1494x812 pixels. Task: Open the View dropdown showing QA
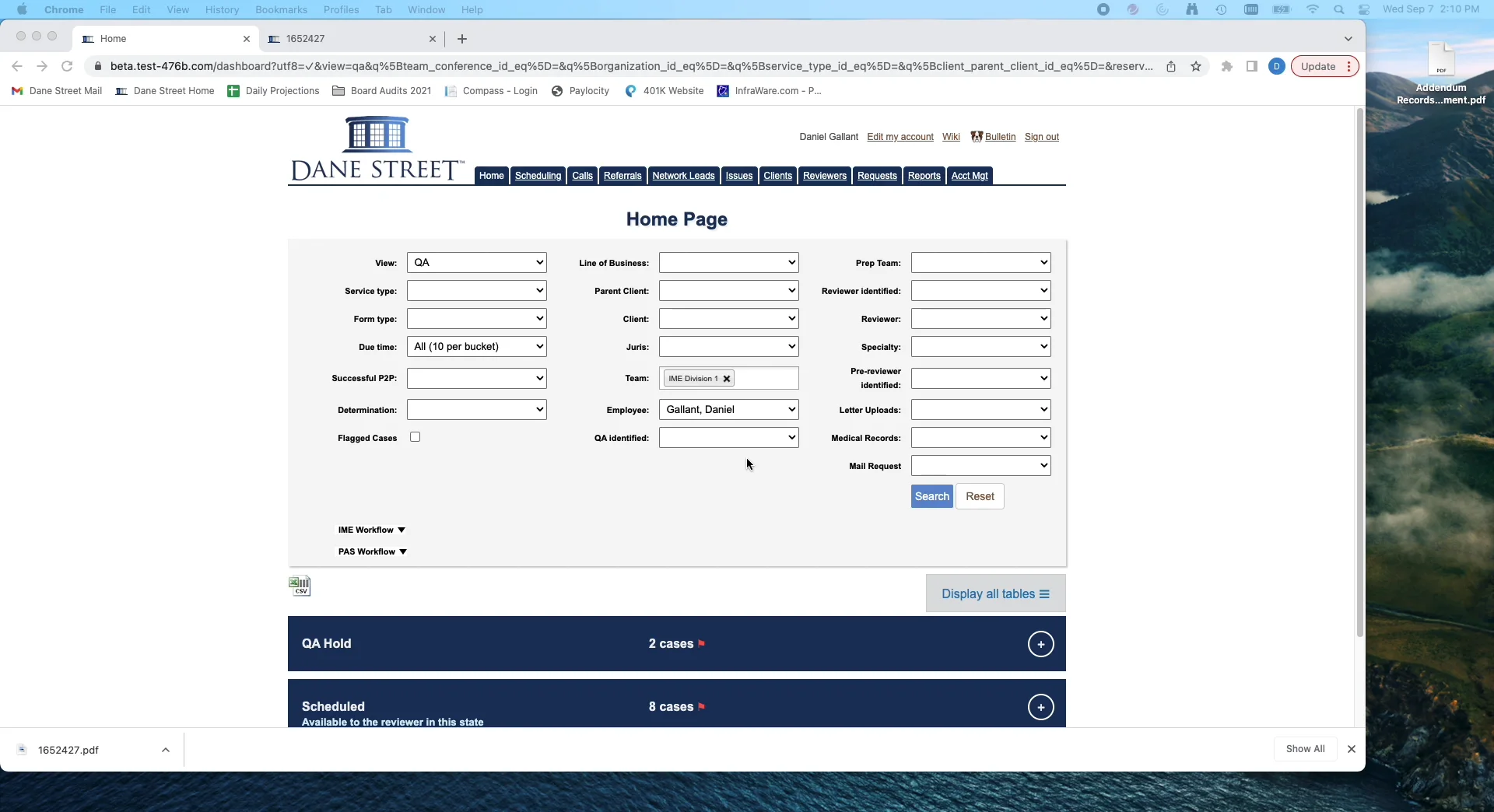click(477, 263)
